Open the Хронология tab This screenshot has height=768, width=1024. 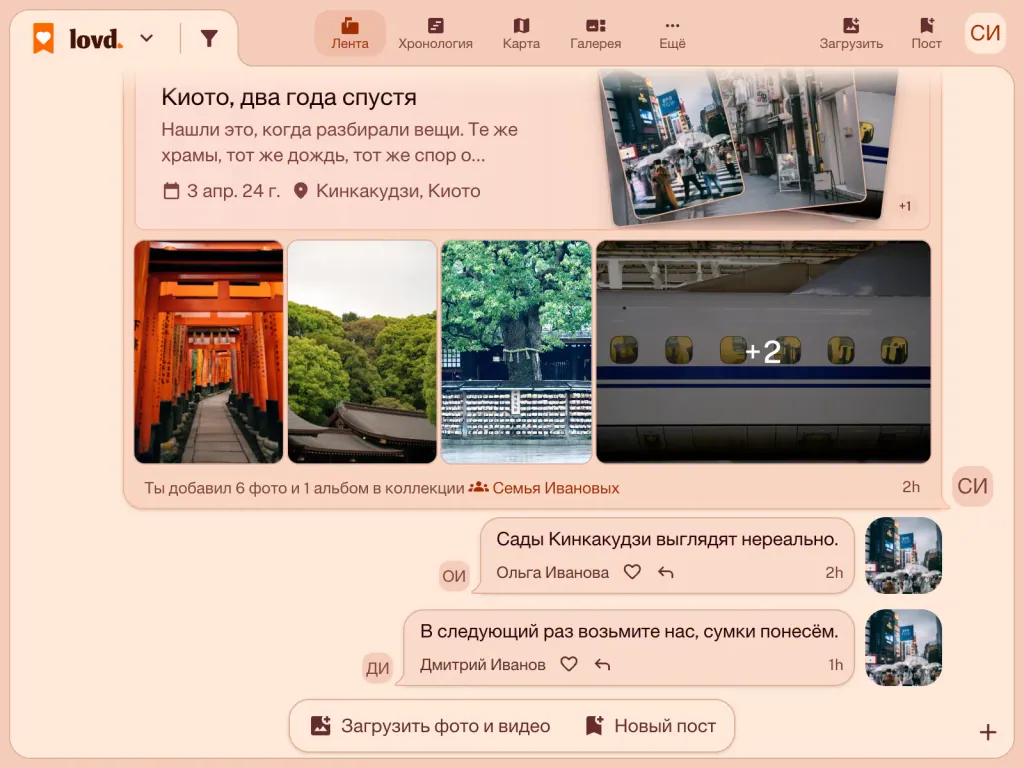point(436,33)
